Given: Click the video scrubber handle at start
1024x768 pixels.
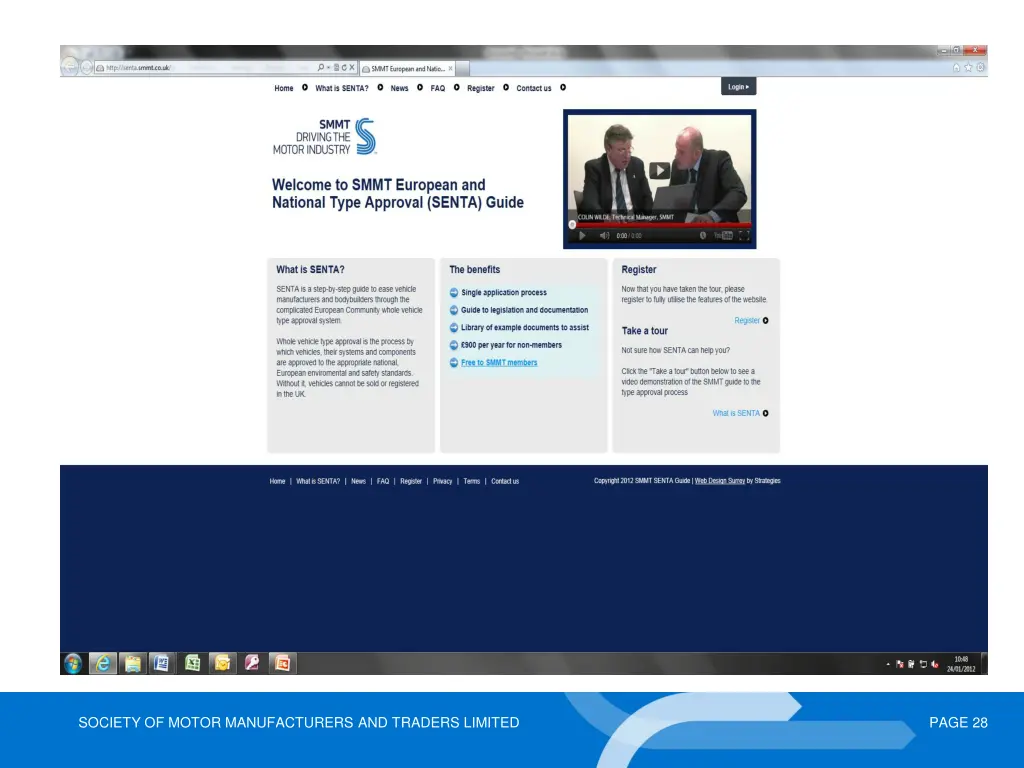Looking at the screenshot, I should point(572,225).
